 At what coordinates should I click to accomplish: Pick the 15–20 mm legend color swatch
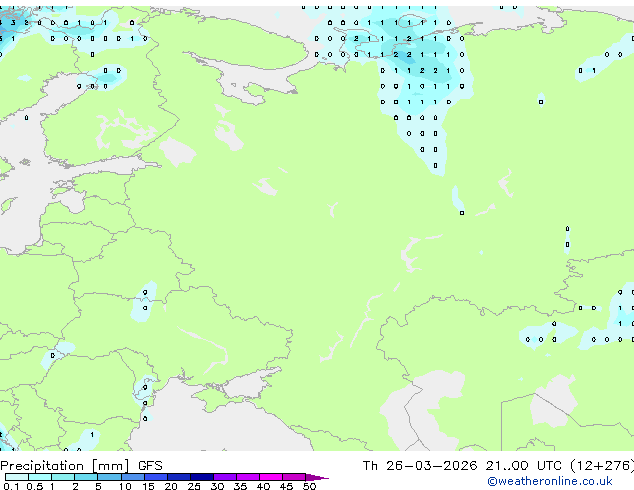coord(155,477)
